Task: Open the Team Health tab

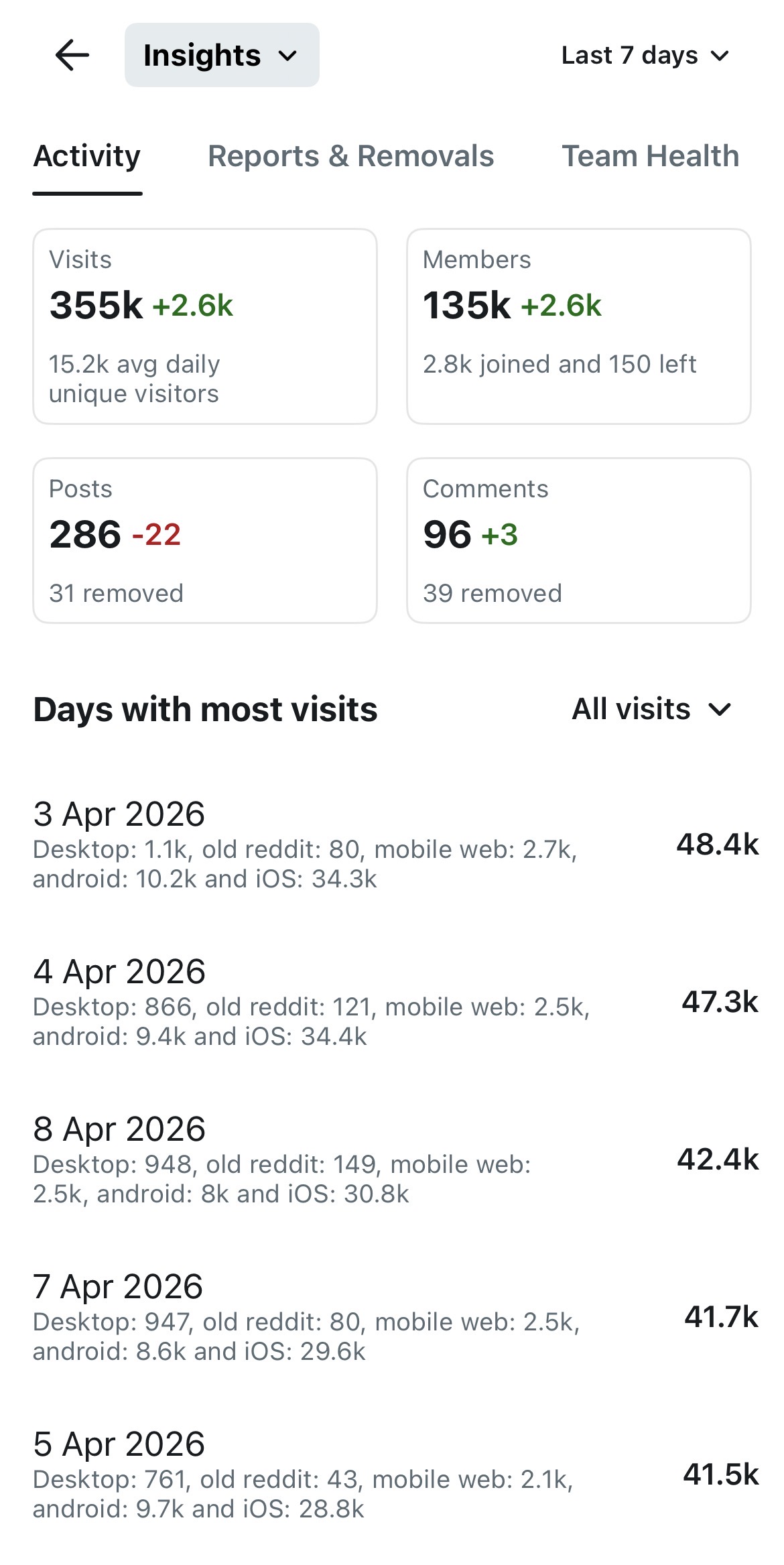Action: [x=650, y=156]
